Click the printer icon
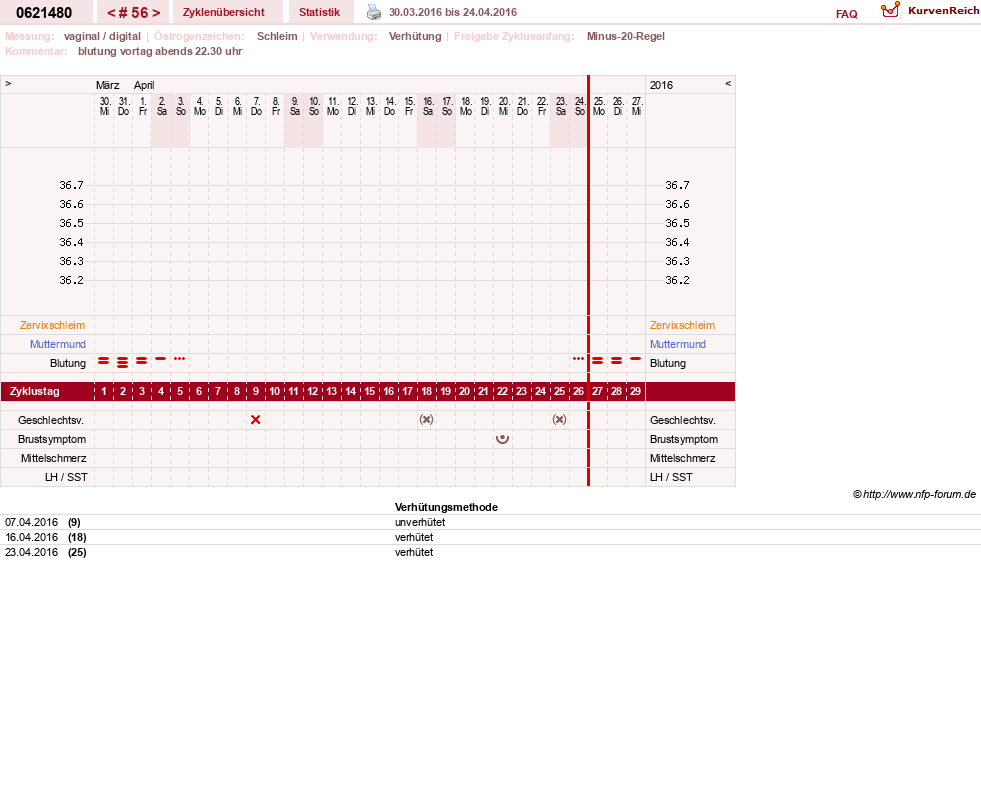Screen dimensions: 981x806 [x=374, y=12]
